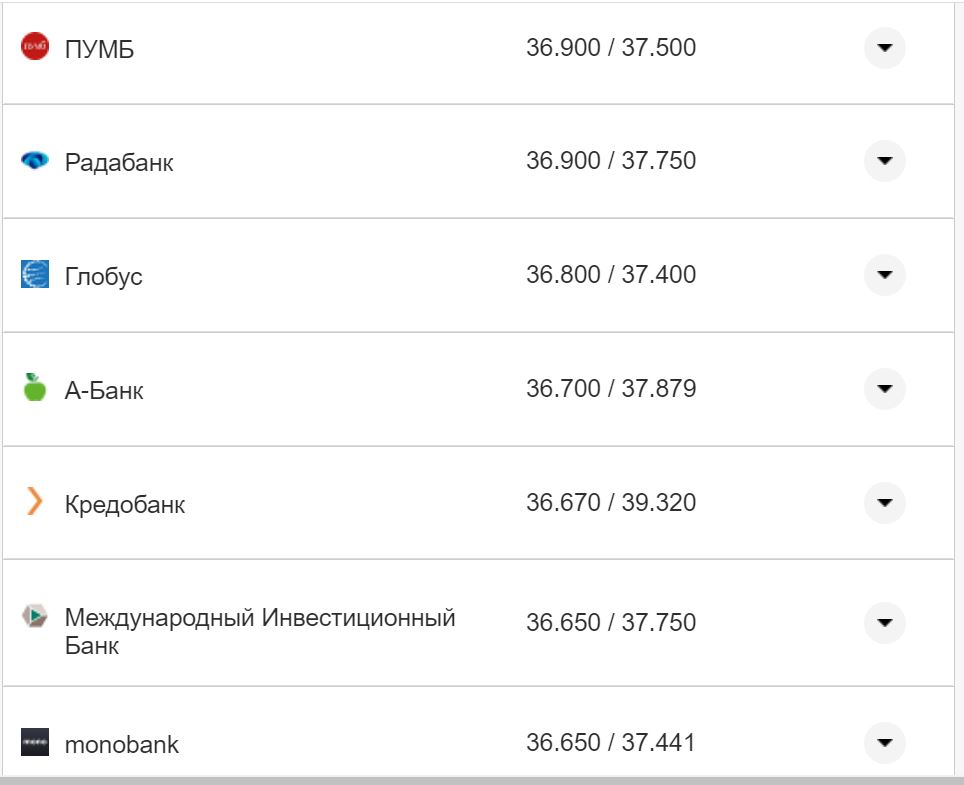
Task: Open the Глобус dropdown arrow
Action: pyautogui.click(x=884, y=274)
